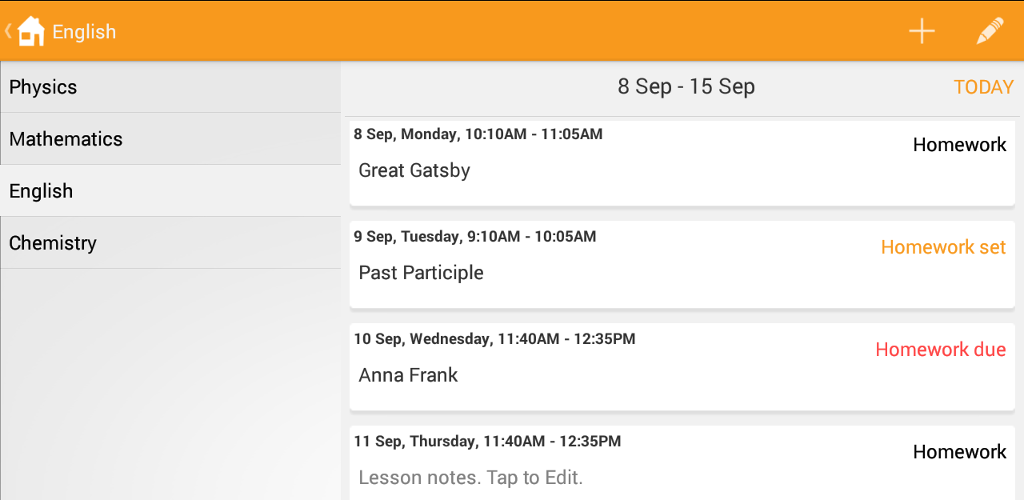The height and width of the screenshot is (500, 1024).
Task: Tap Lesson notes. Tap to Edit field
Action: click(x=470, y=478)
